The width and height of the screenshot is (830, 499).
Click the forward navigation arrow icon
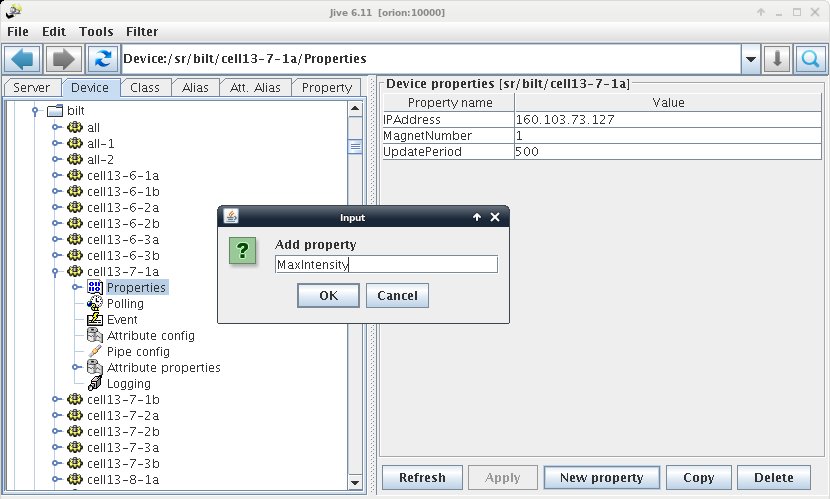pos(63,59)
